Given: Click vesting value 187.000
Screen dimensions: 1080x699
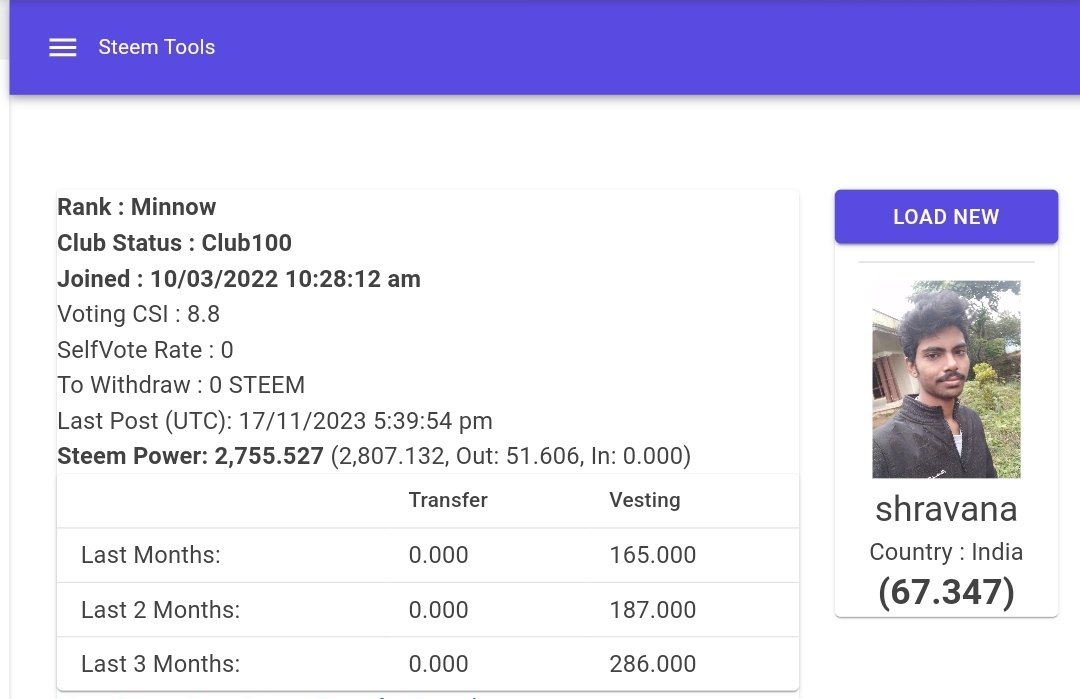Looking at the screenshot, I should (652, 609).
